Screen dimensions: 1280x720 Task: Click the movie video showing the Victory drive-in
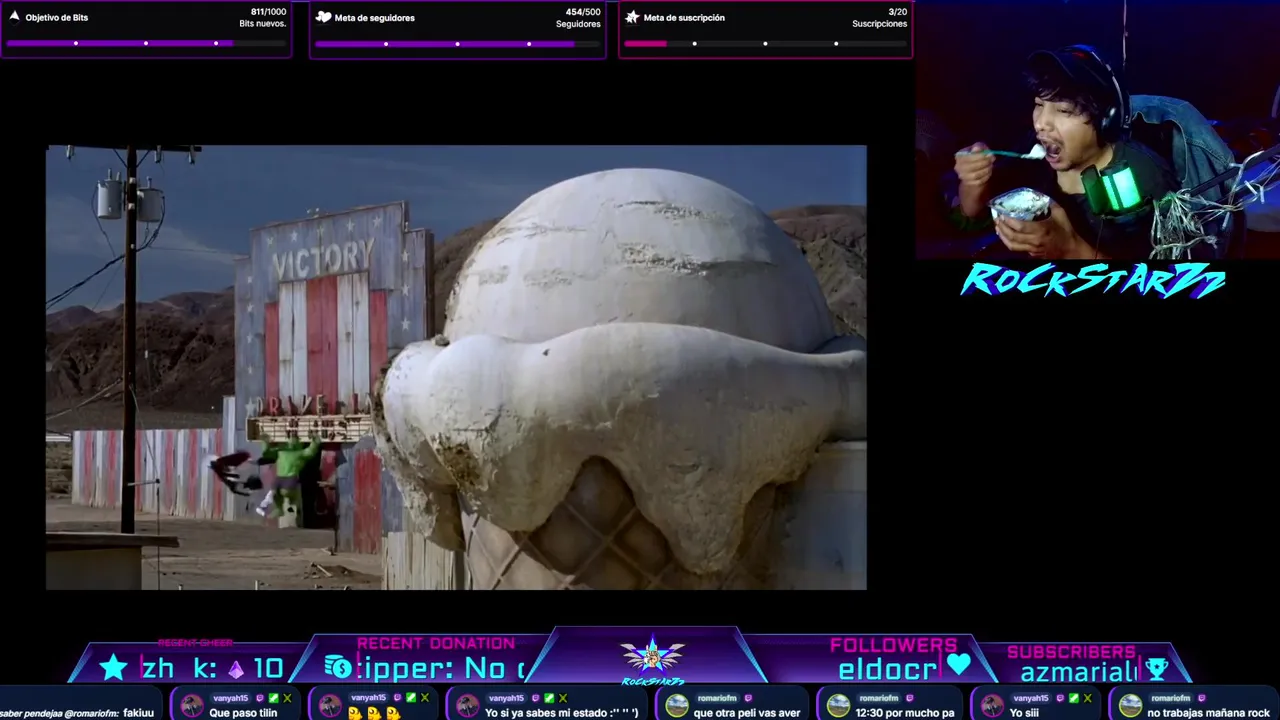tap(456, 367)
